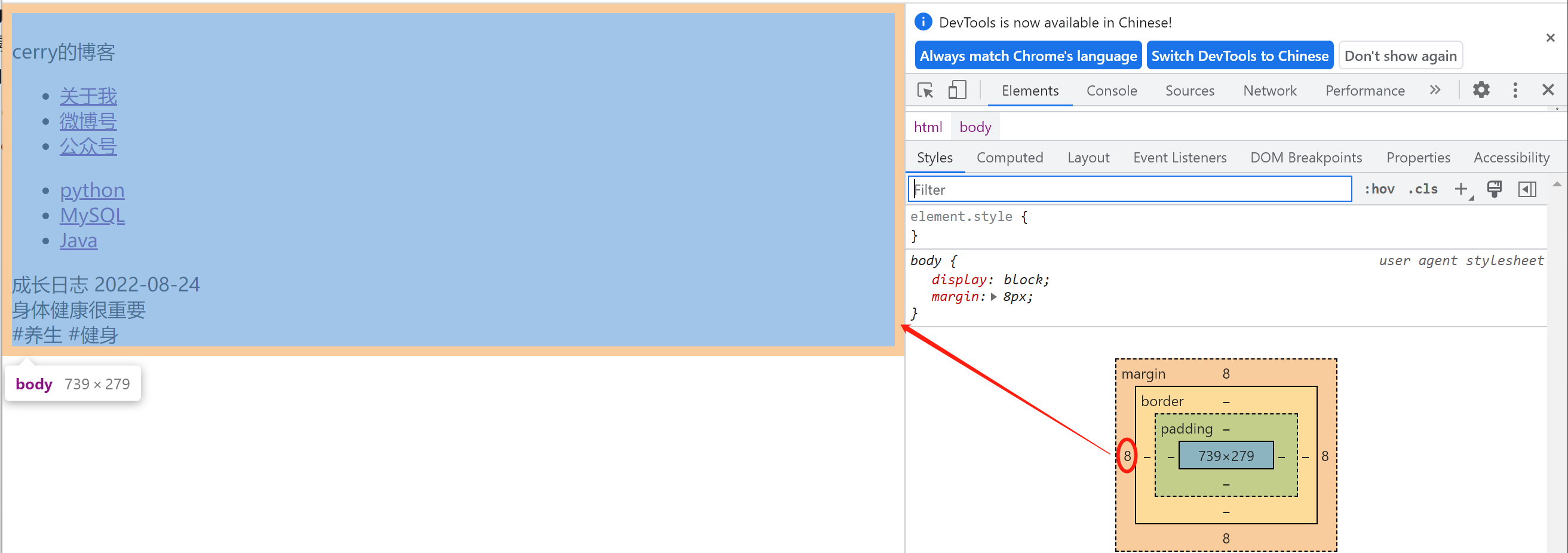Toggle .cls element classes panel
Viewport: 1568px width, 553px height.
coord(1423,189)
